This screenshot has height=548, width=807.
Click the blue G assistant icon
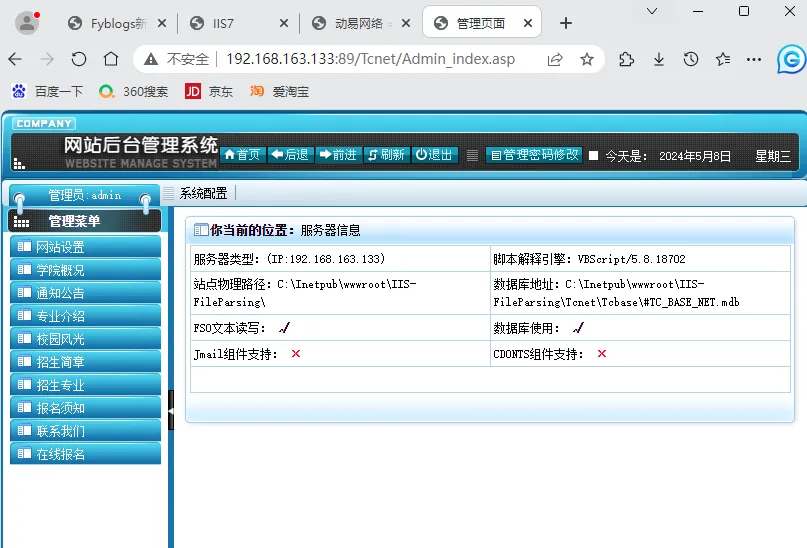point(791,60)
